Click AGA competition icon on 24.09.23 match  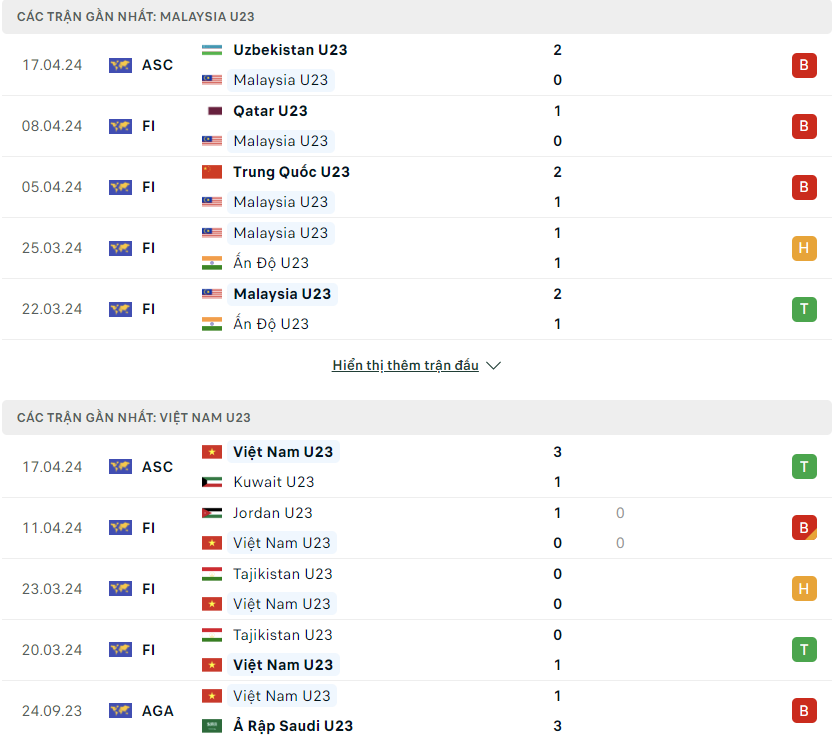click(x=120, y=711)
